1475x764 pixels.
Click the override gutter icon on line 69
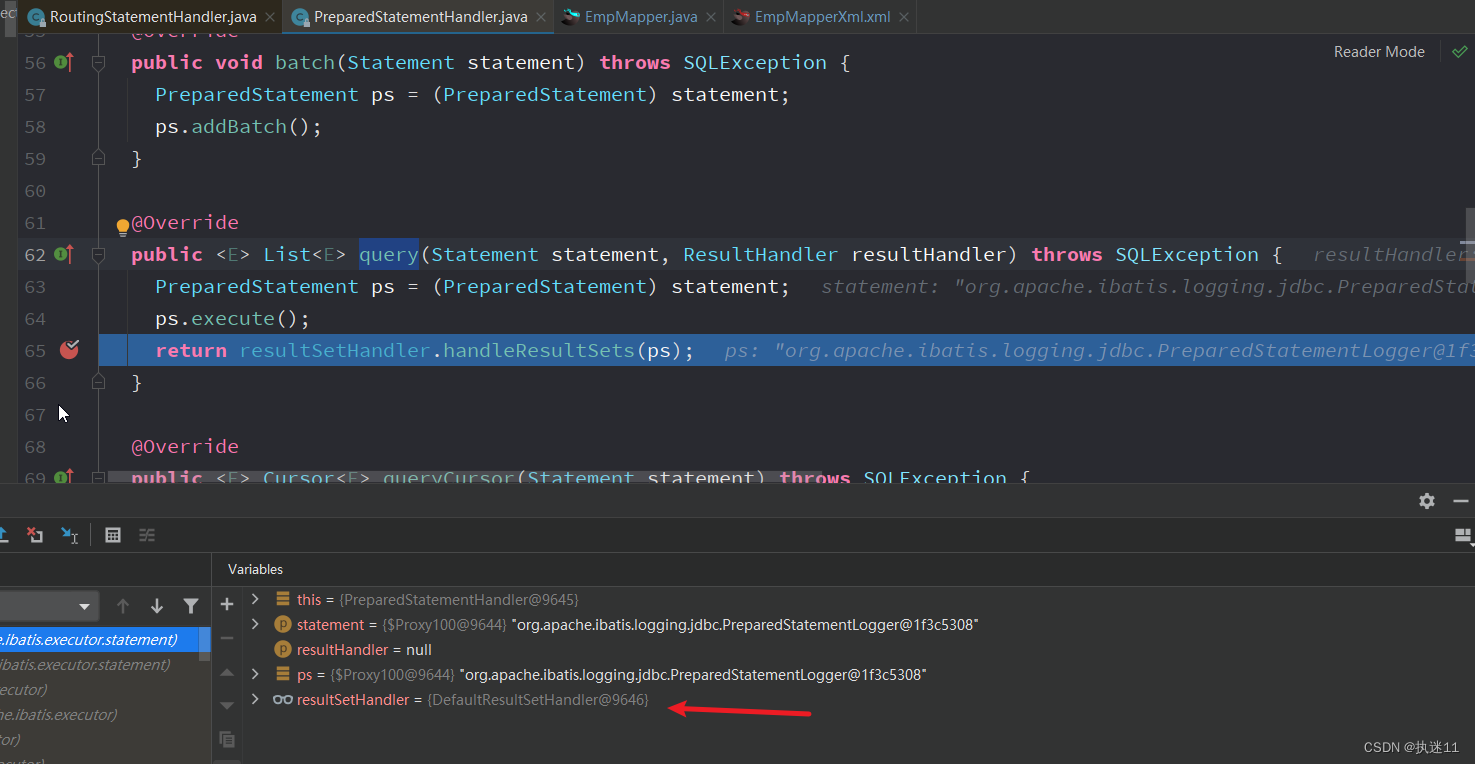click(x=64, y=477)
